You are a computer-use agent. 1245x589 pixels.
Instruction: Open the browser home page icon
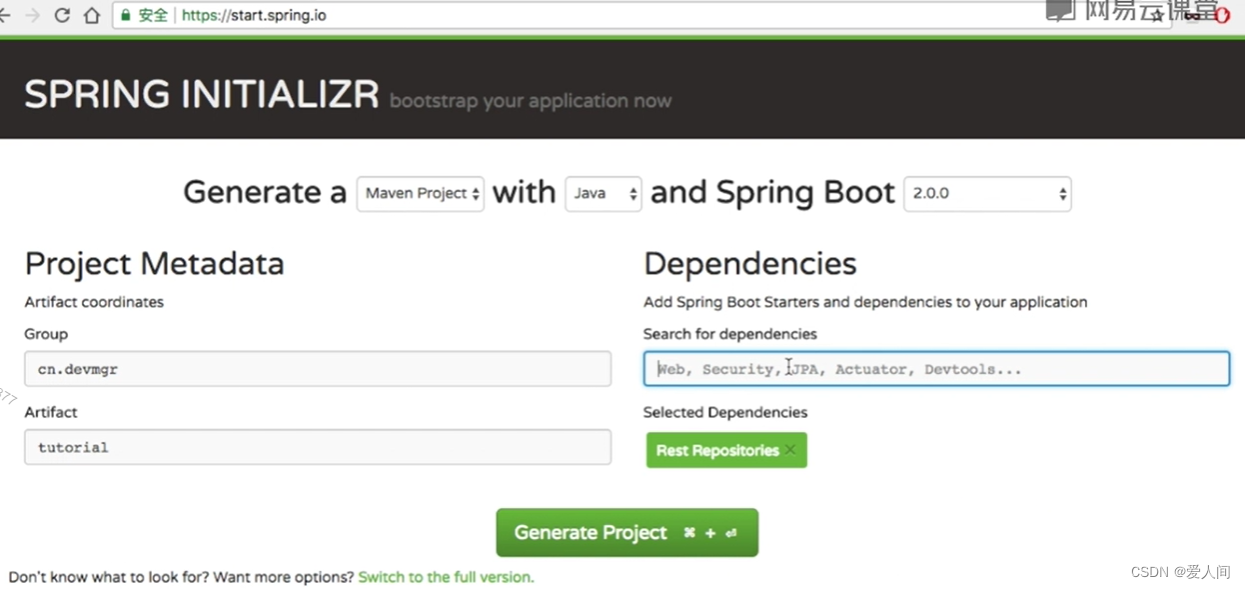tap(91, 15)
